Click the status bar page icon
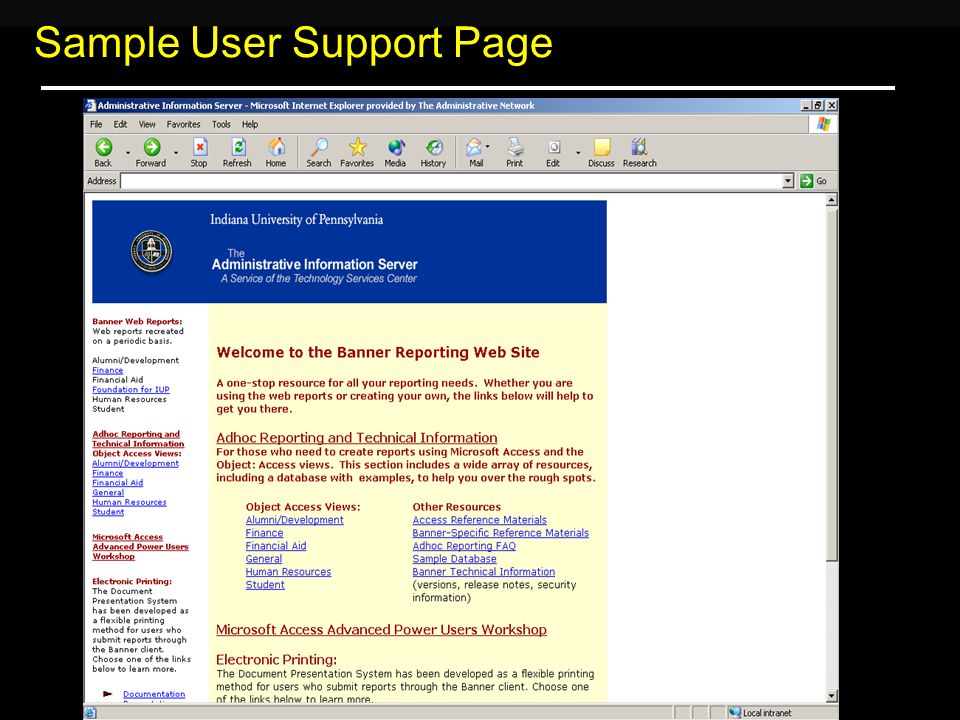Image resolution: width=960 pixels, height=720 pixels. 91,713
